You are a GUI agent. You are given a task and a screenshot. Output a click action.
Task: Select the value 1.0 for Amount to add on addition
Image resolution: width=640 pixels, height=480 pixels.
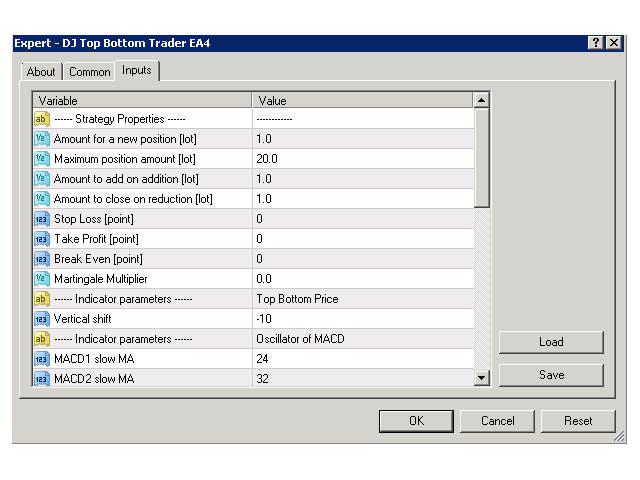(x=264, y=179)
